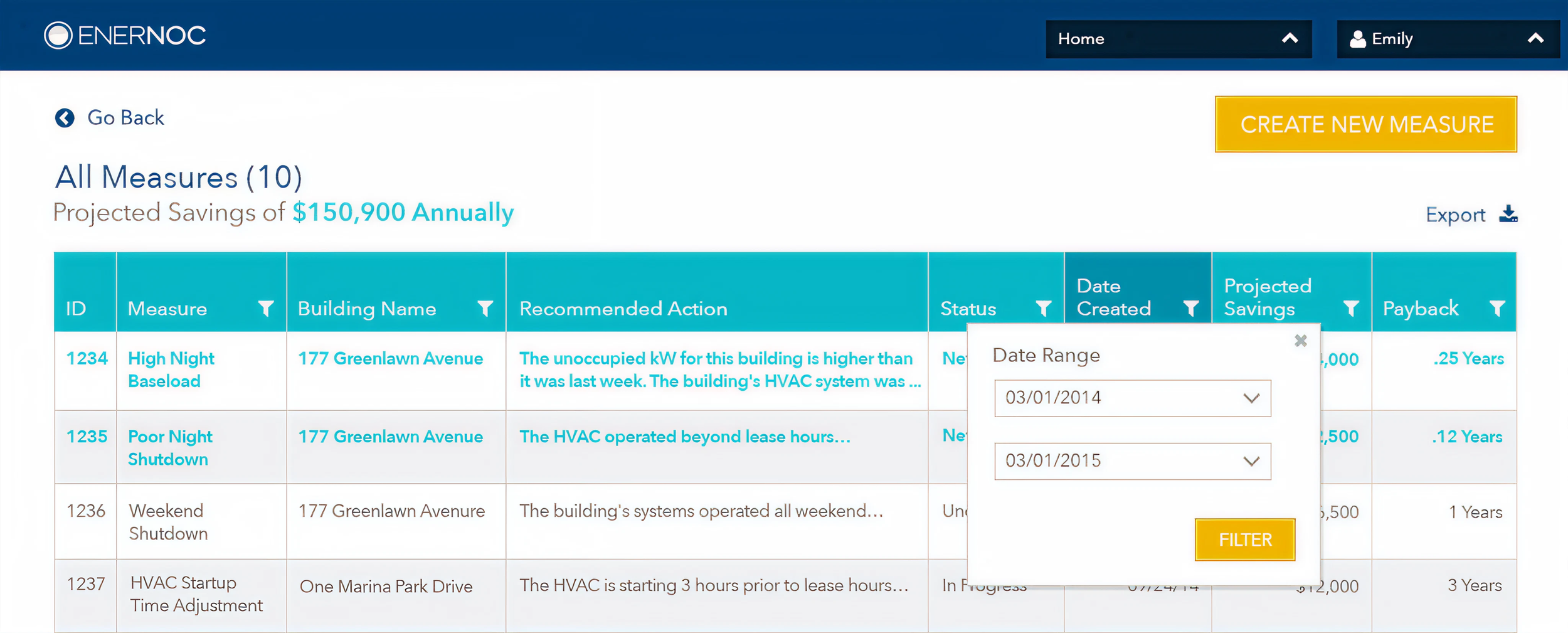Viewport: 1568px width, 633px height.
Task: Toggle the Emily user menu chevron
Action: (x=1535, y=38)
